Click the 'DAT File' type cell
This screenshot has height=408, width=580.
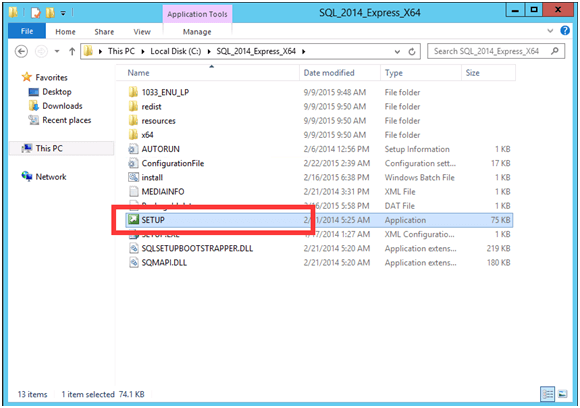(x=399, y=206)
